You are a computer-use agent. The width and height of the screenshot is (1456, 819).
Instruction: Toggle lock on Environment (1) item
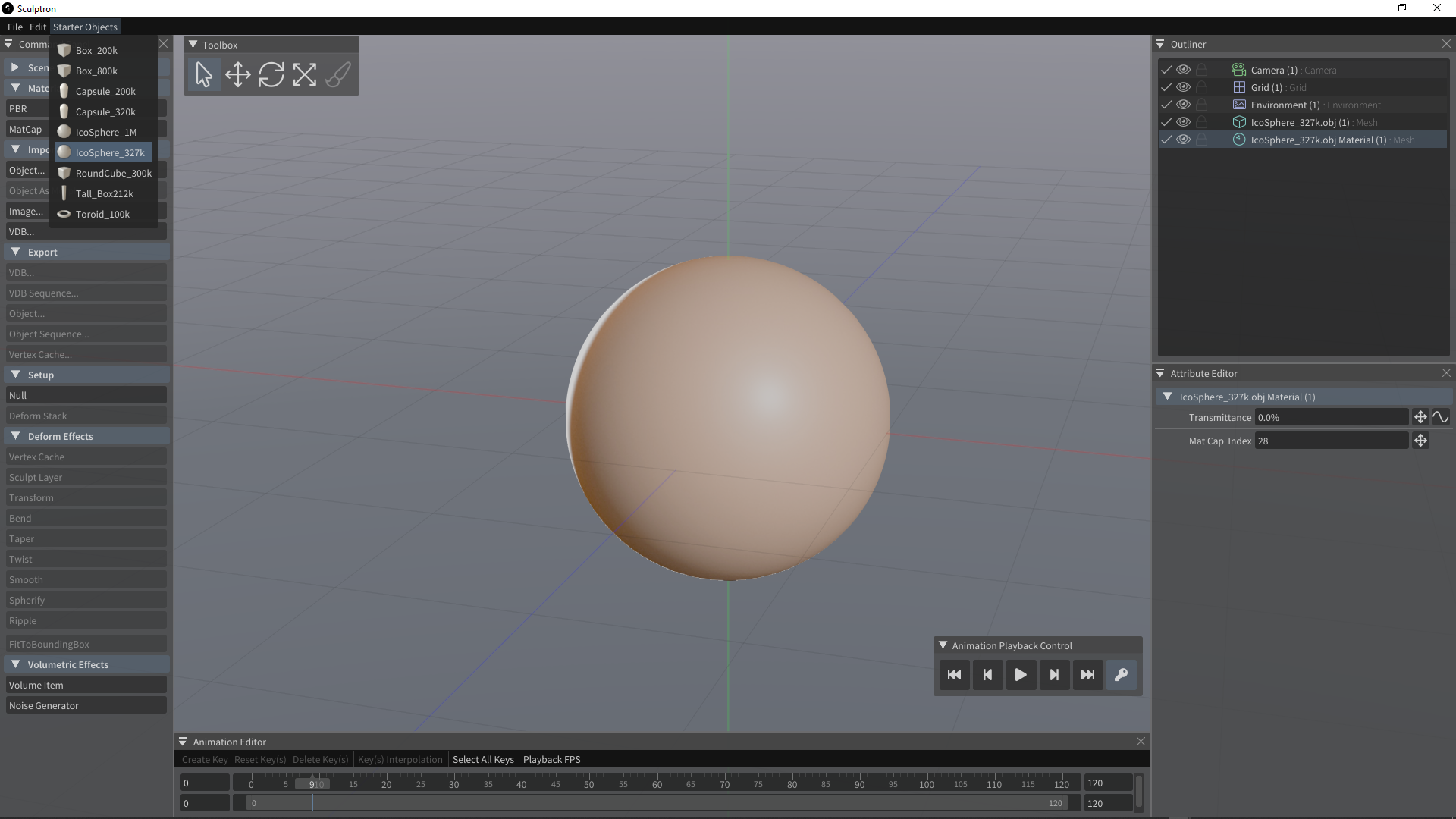tap(1201, 105)
